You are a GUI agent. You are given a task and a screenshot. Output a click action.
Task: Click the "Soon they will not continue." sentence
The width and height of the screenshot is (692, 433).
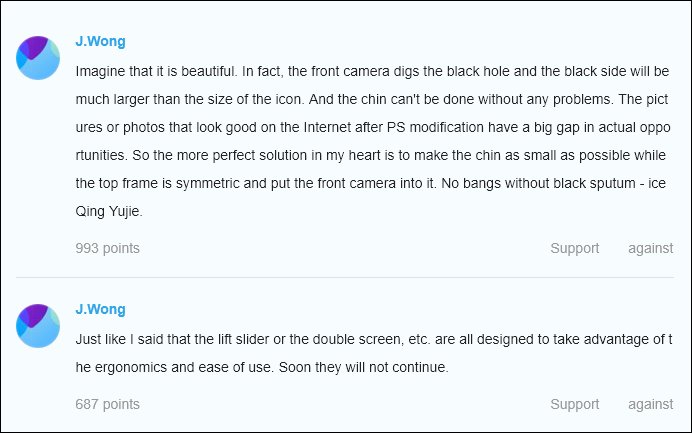363,367
